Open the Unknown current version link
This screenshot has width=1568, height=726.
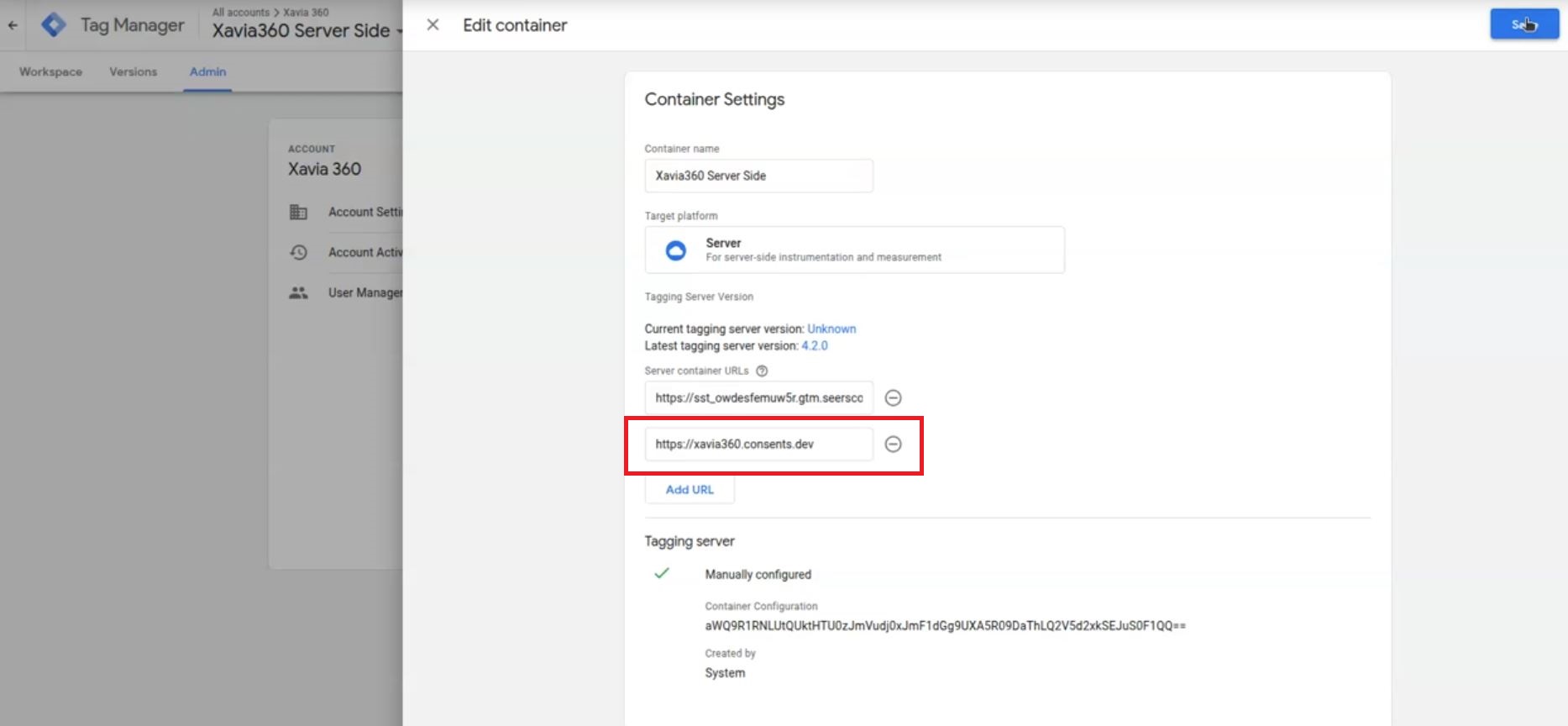tap(831, 329)
